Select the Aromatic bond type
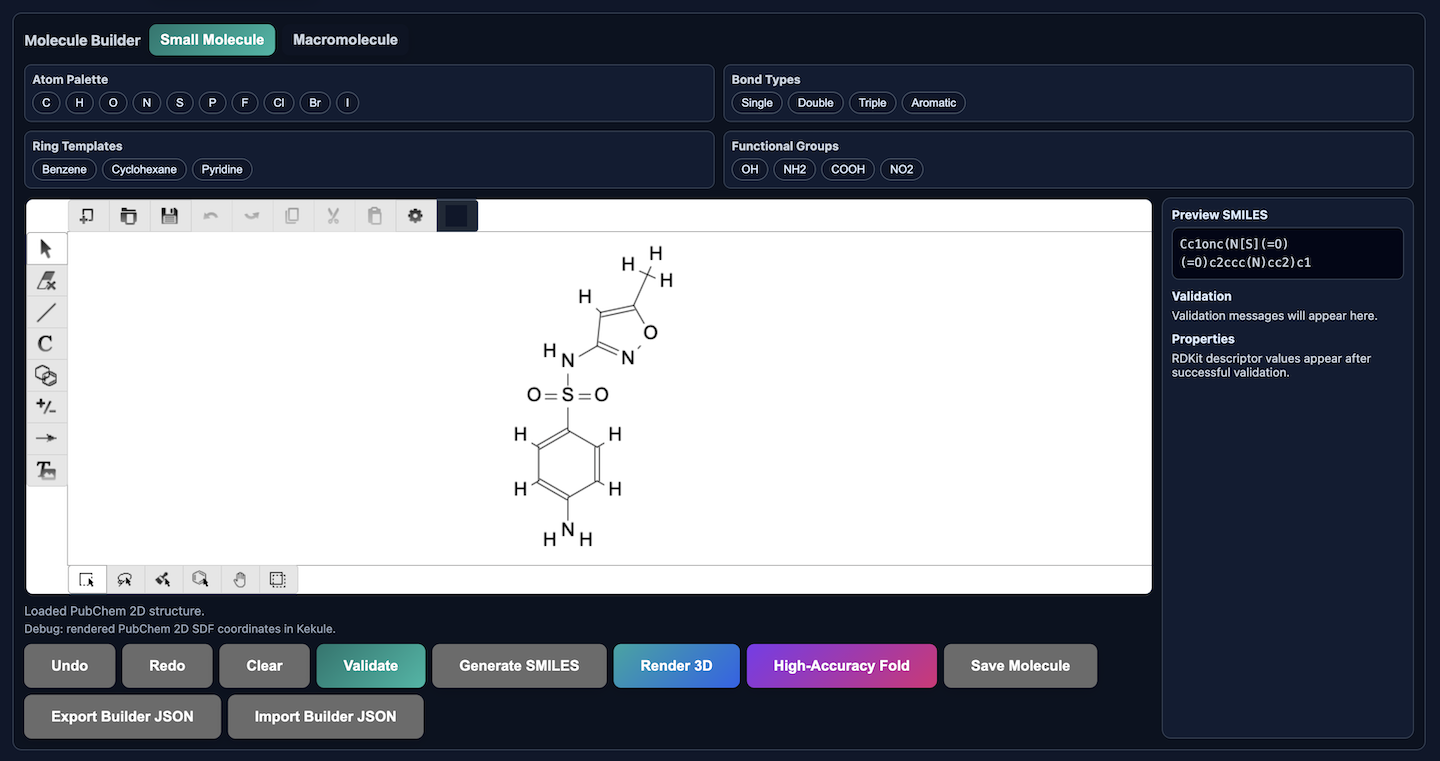The height and width of the screenshot is (761, 1440). (934, 103)
